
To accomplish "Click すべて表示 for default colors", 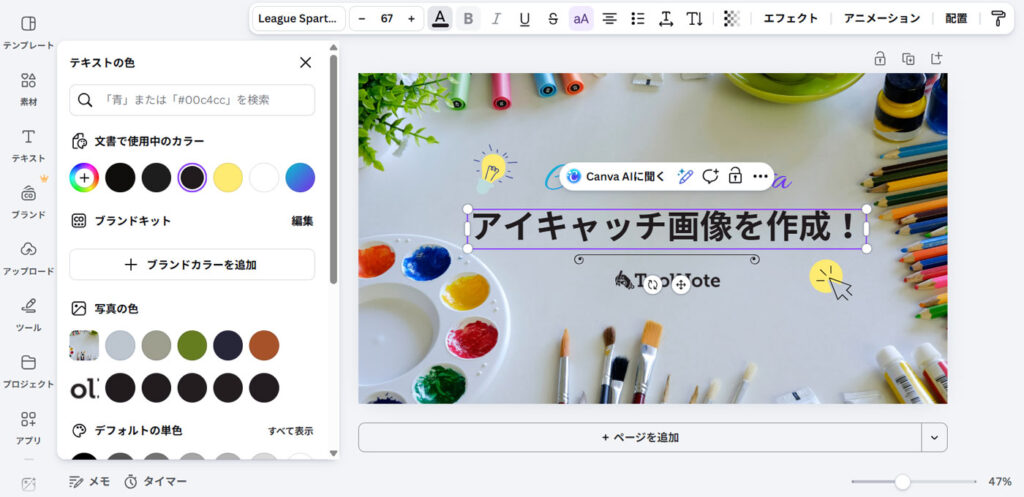I will [x=291, y=431].
